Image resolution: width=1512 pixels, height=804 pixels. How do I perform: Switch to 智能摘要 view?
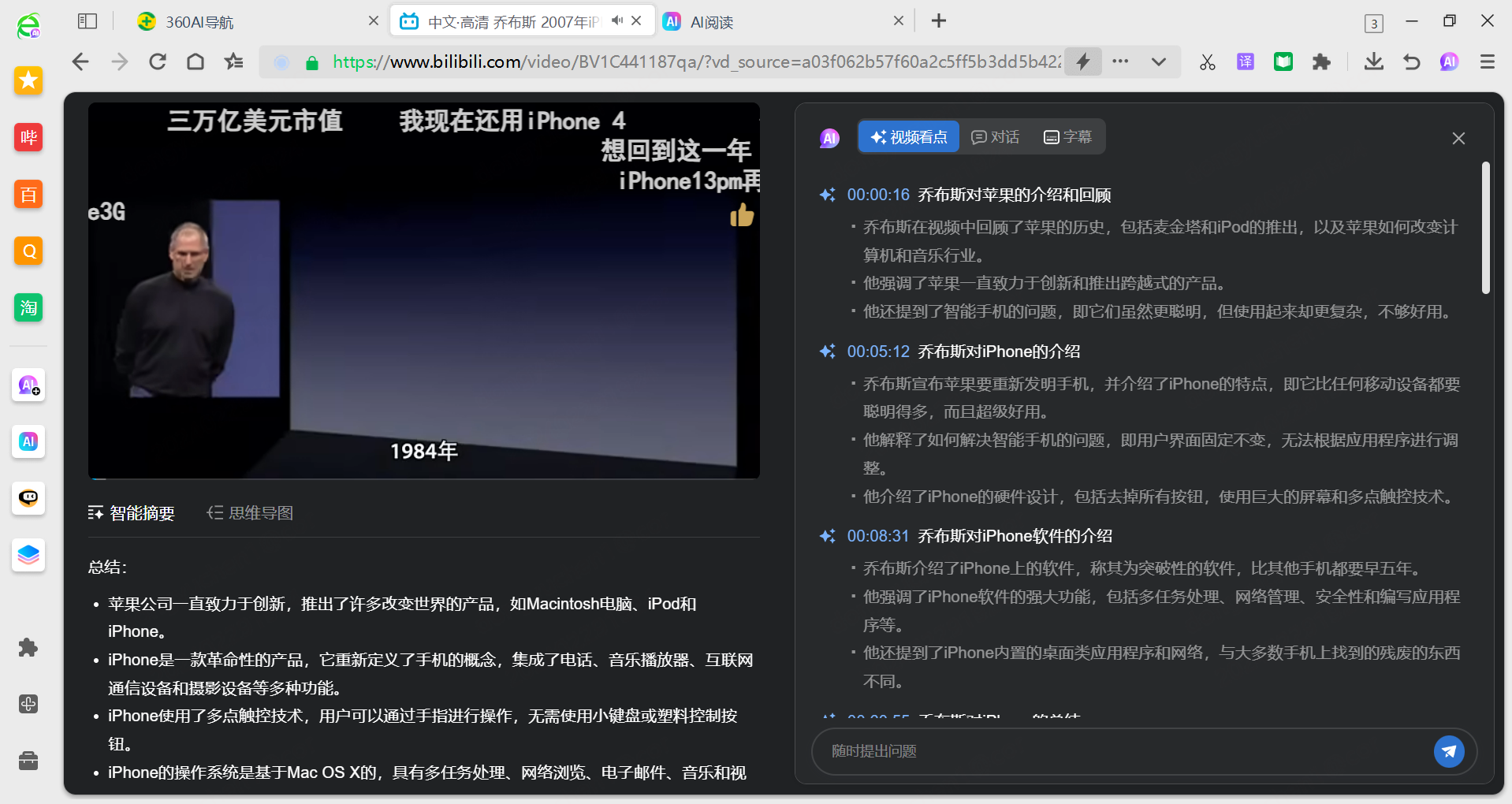point(132,513)
